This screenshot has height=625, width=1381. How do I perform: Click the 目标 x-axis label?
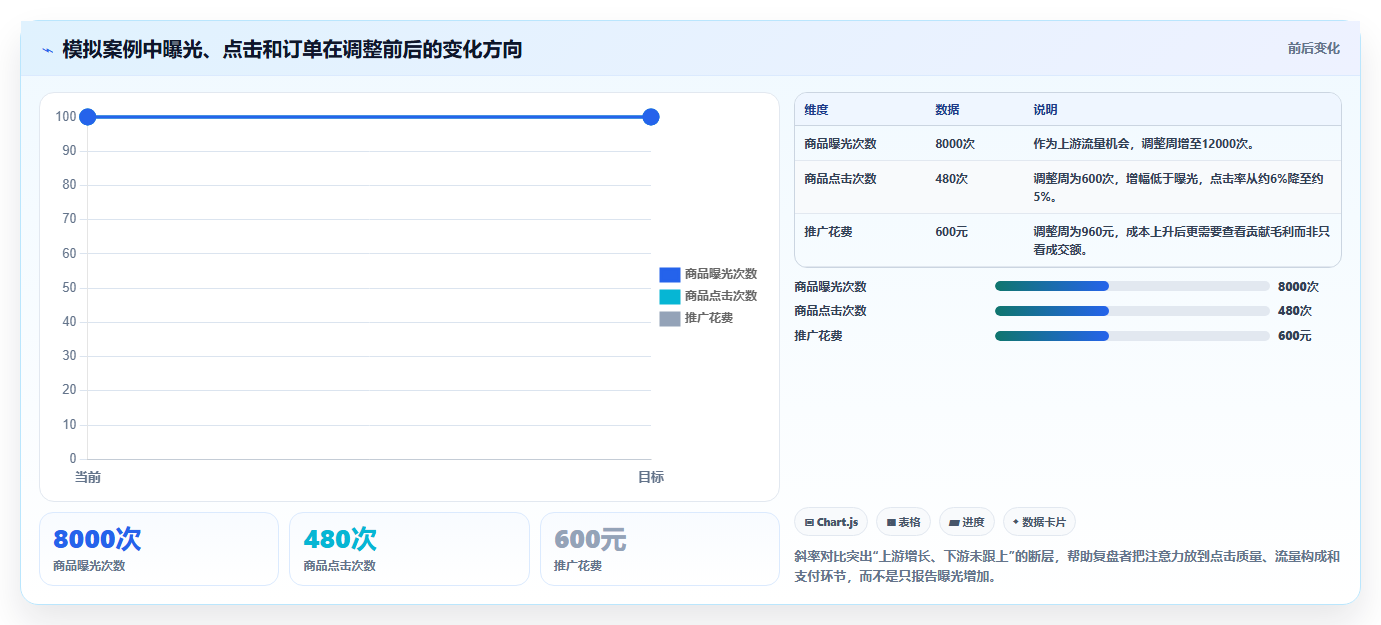pyautogui.click(x=651, y=477)
